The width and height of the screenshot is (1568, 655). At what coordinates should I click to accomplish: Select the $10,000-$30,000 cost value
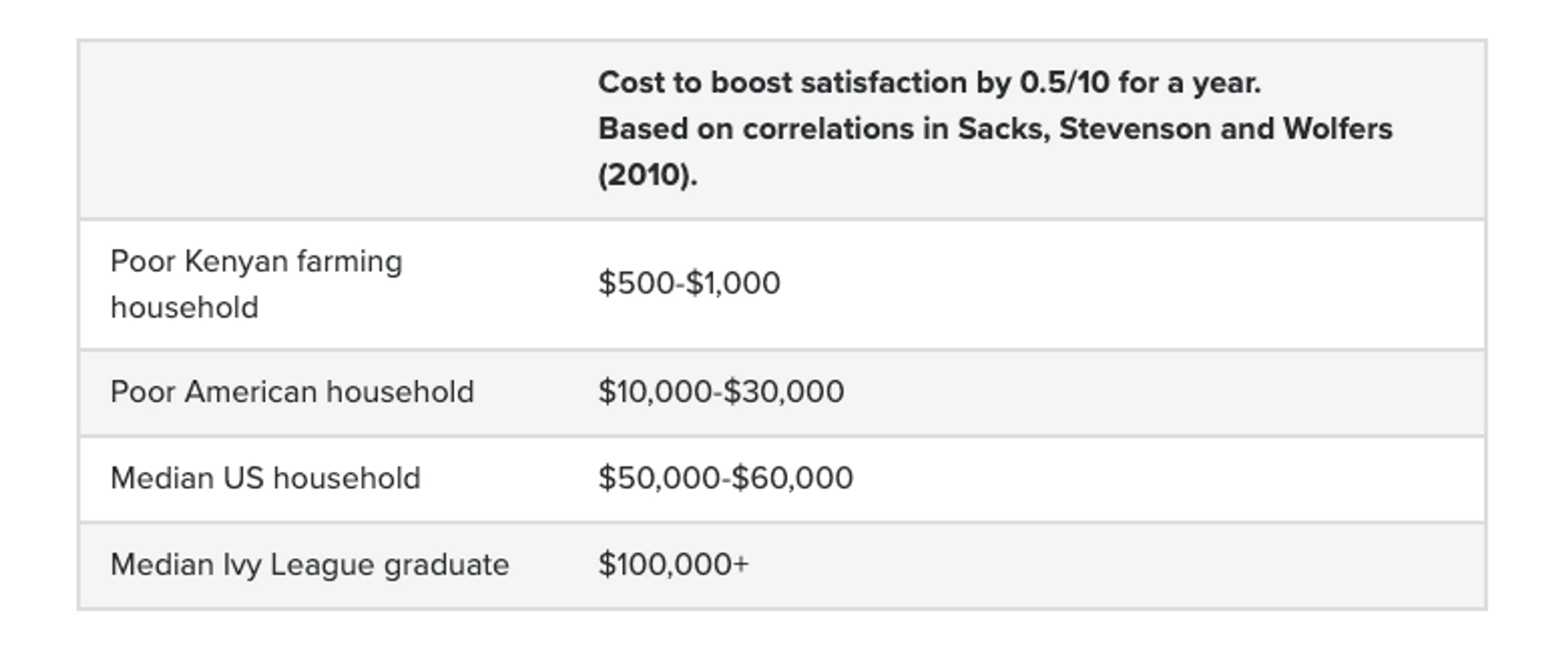coord(721,392)
